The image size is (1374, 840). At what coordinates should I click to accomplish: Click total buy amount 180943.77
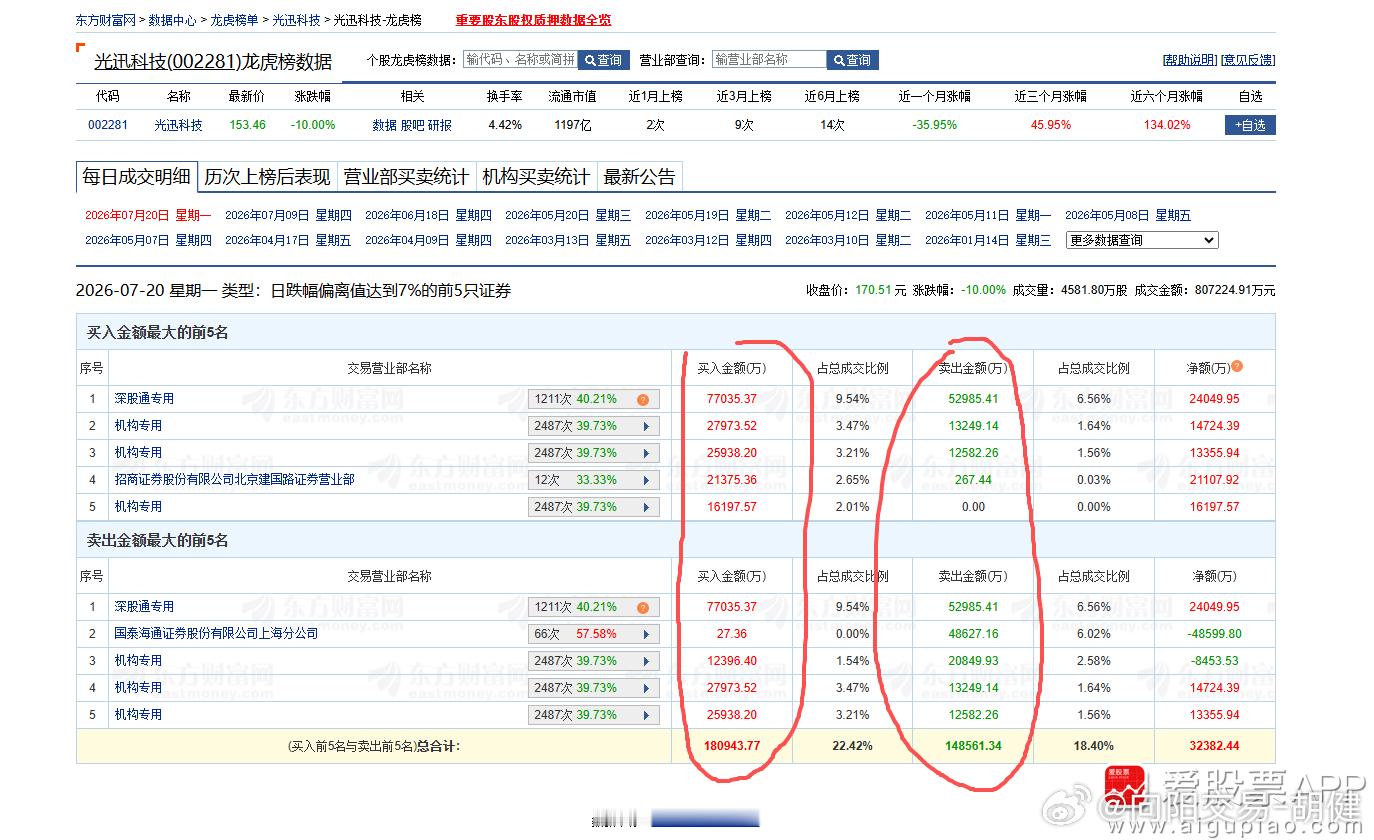tap(732, 746)
